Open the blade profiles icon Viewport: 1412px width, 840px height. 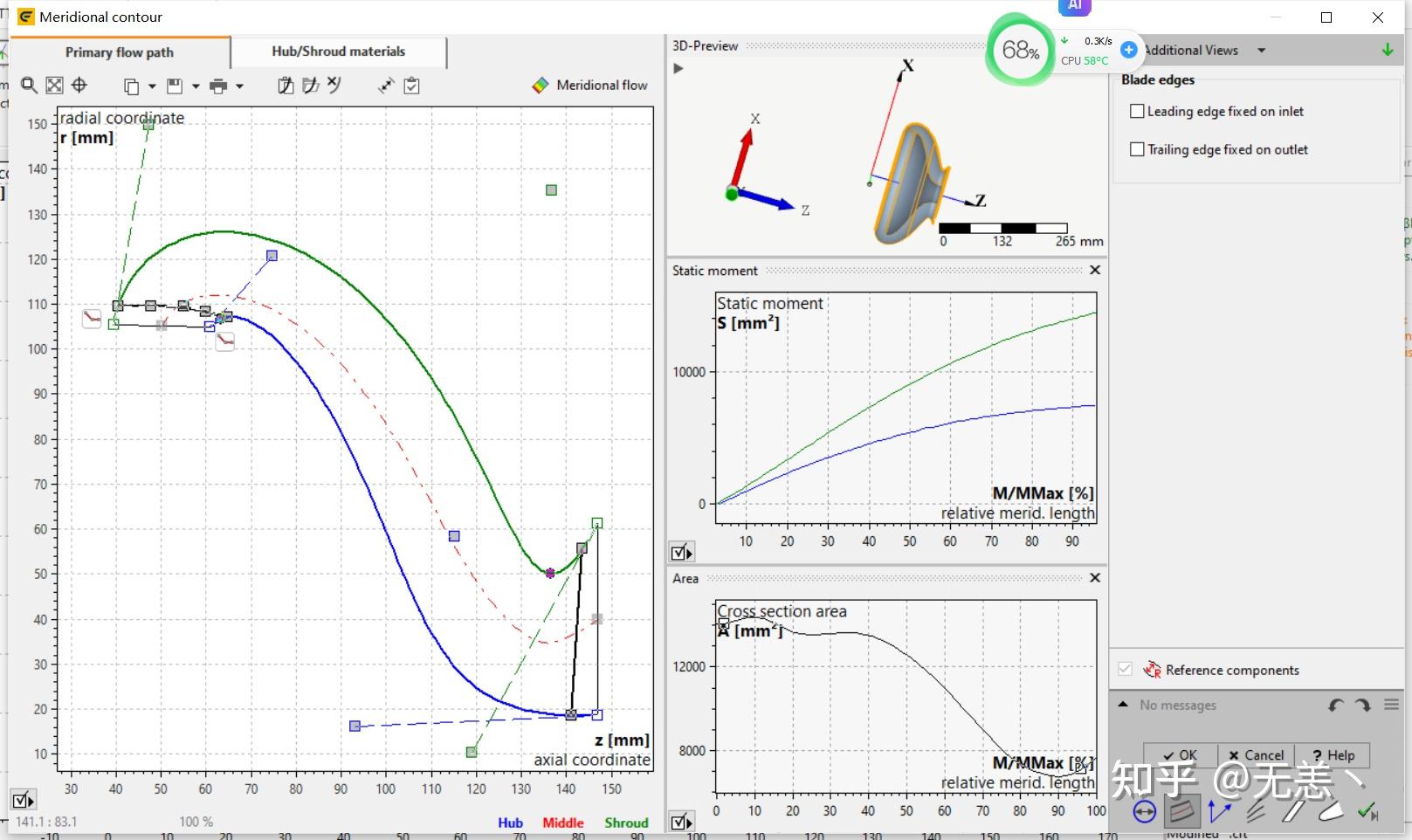(x=1292, y=812)
